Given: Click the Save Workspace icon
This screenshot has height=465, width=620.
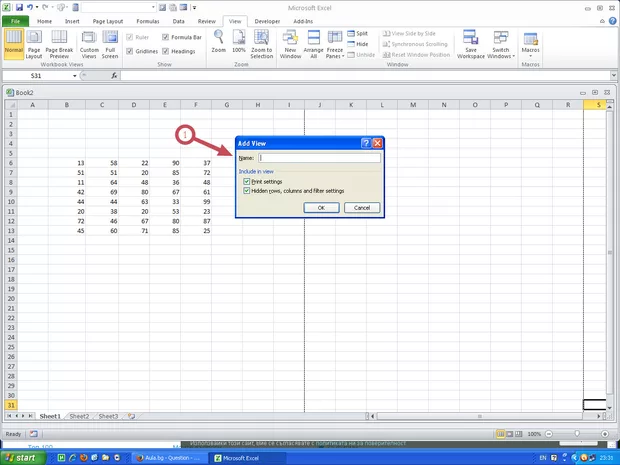Looking at the screenshot, I should 471,43.
